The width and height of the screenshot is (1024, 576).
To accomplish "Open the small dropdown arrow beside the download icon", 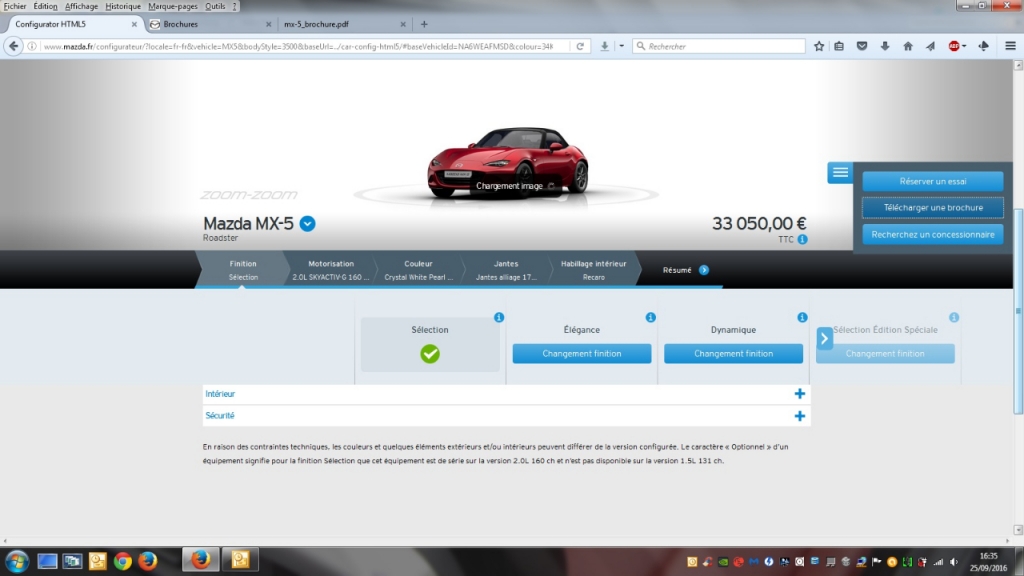I will coord(621,46).
